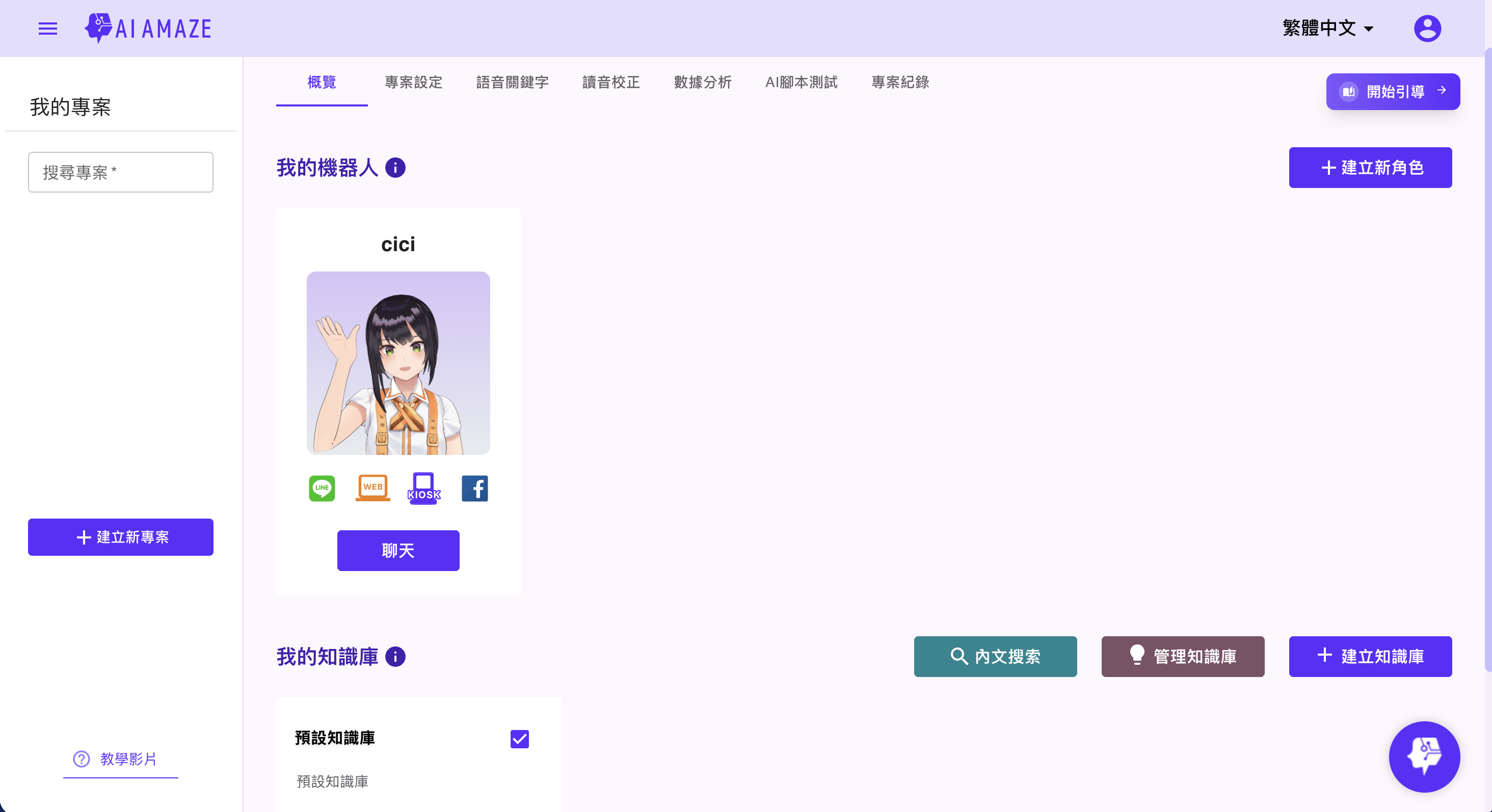The height and width of the screenshot is (812, 1492).
Task: Focus the 搜尋專案 search field
Action: [120, 173]
